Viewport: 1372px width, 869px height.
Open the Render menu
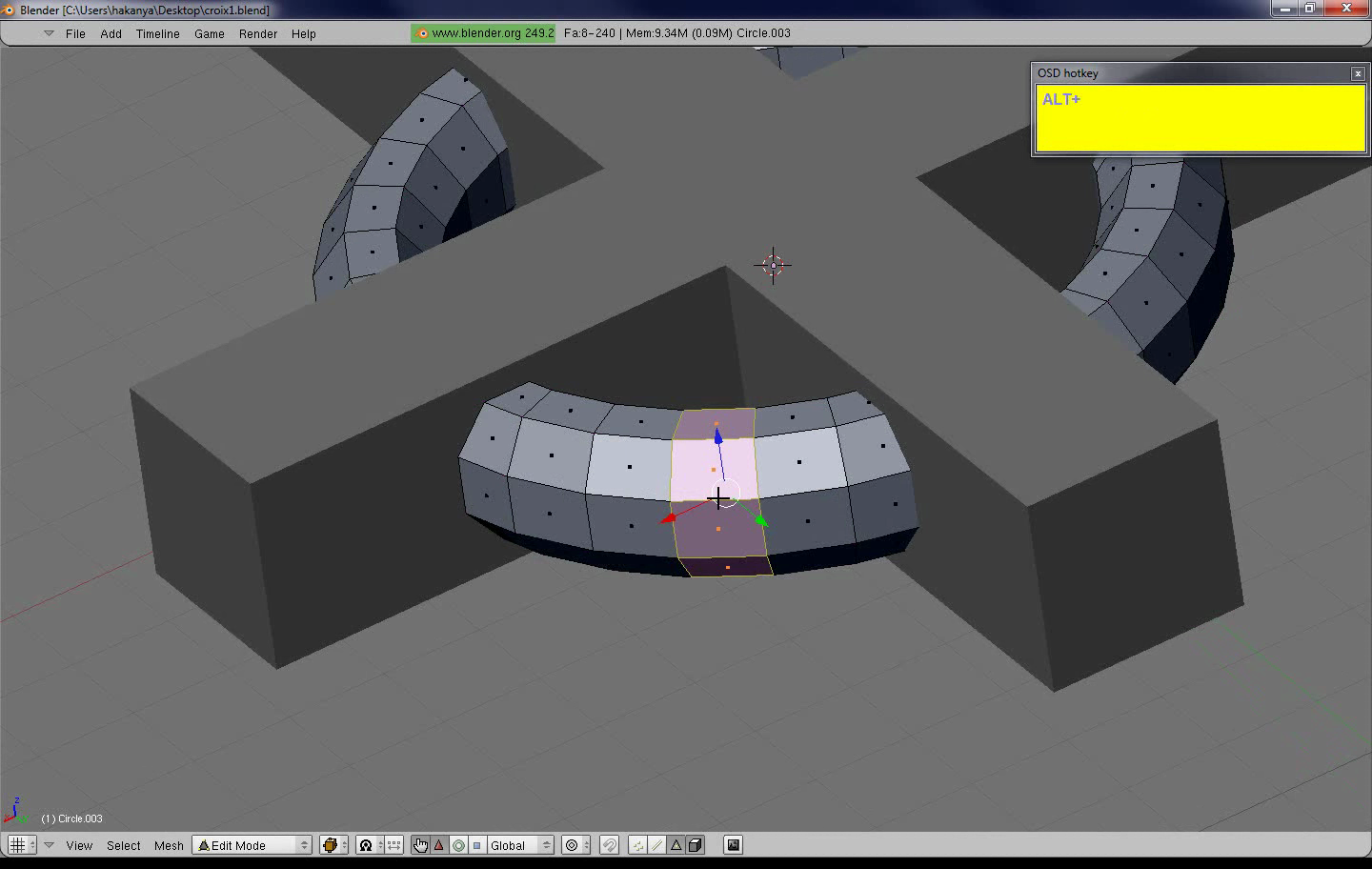tap(258, 33)
